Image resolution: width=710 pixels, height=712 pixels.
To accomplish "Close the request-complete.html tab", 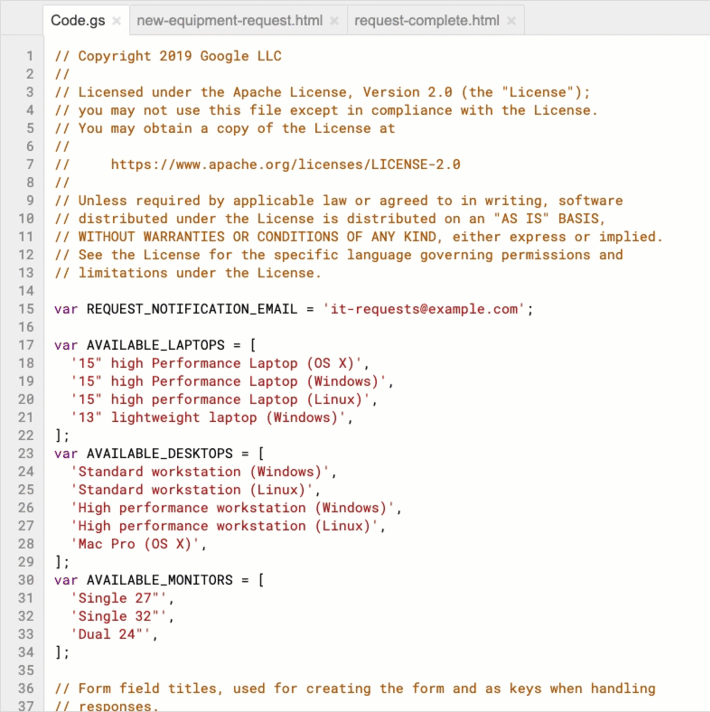I will click(512, 21).
